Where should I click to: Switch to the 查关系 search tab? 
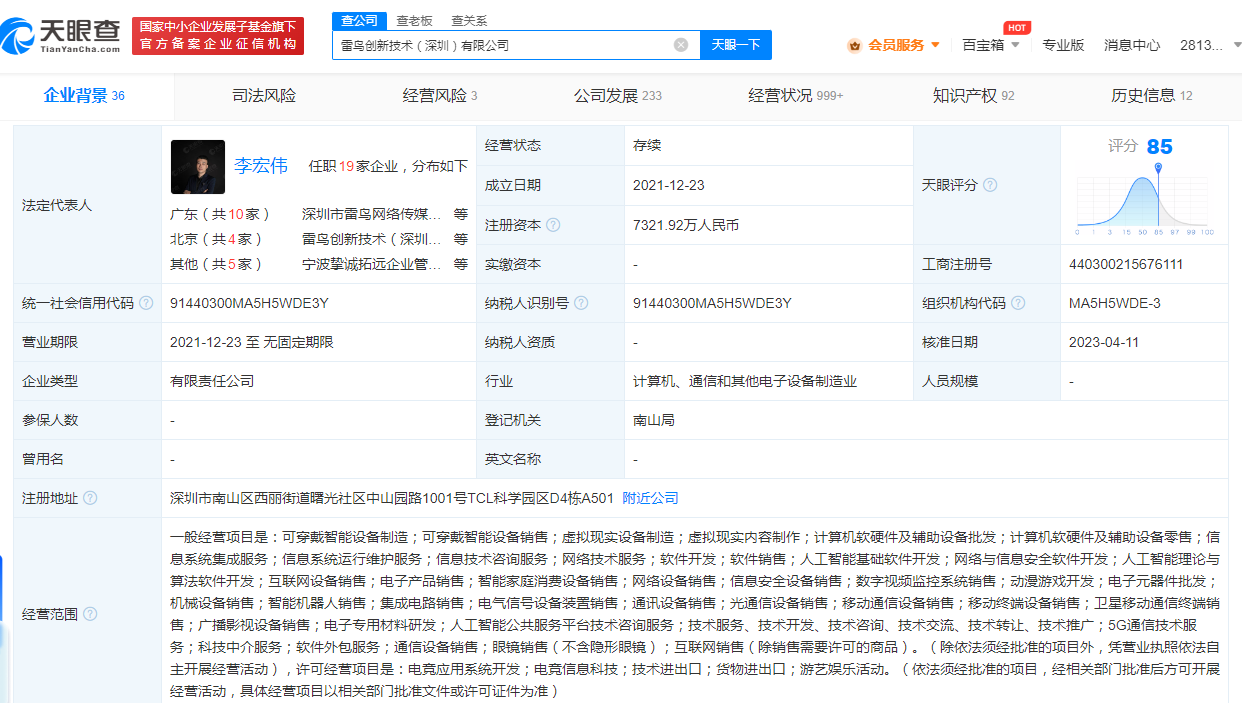[x=469, y=20]
